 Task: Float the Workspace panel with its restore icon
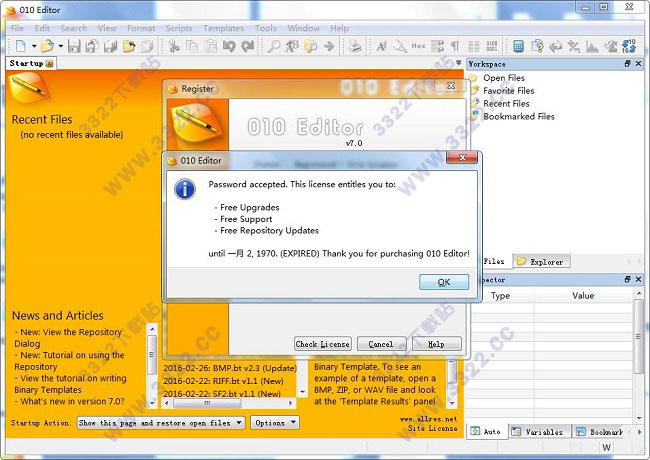tap(627, 63)
